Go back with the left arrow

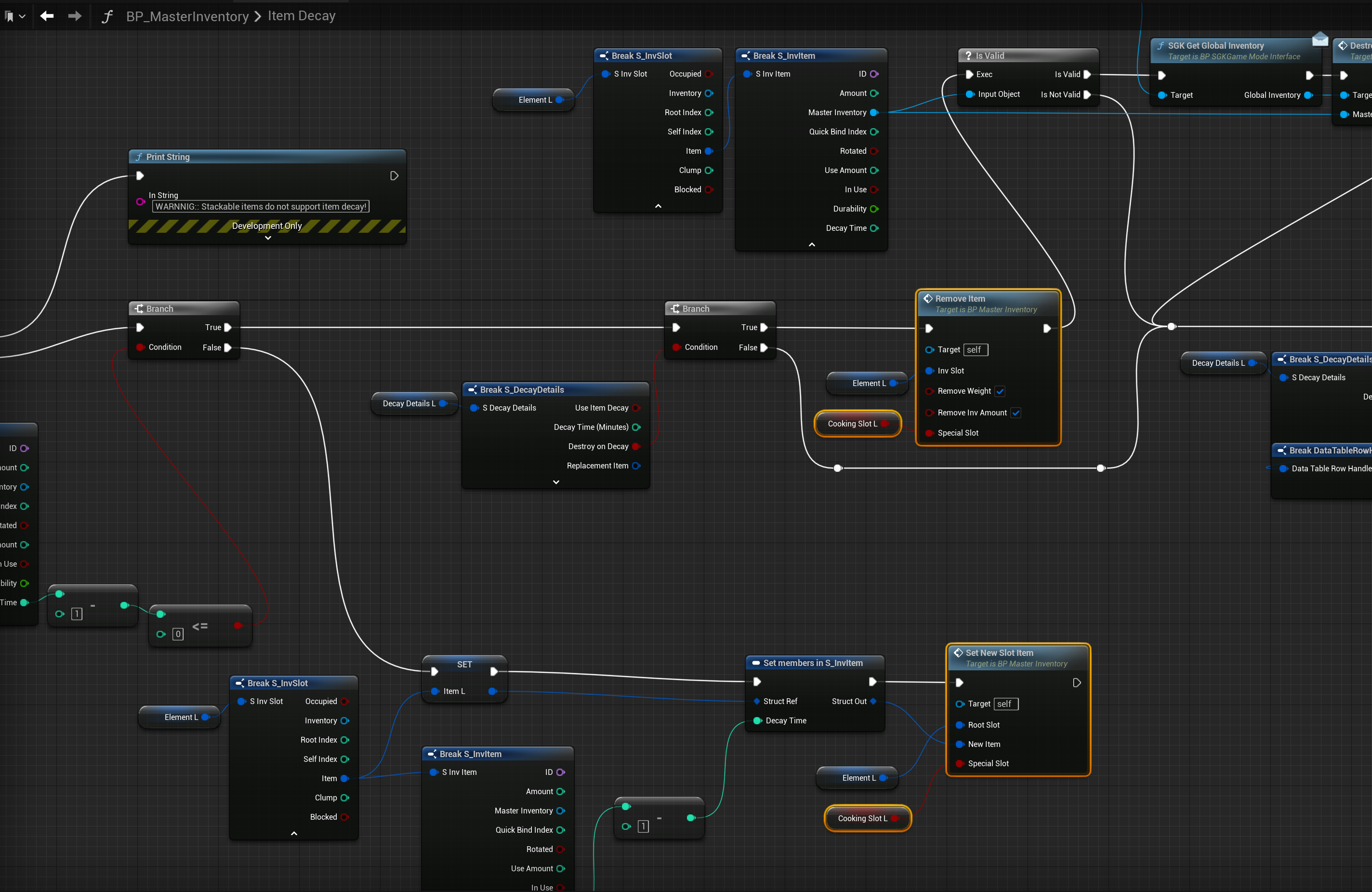pyautogui.click(x=47, y=16)
